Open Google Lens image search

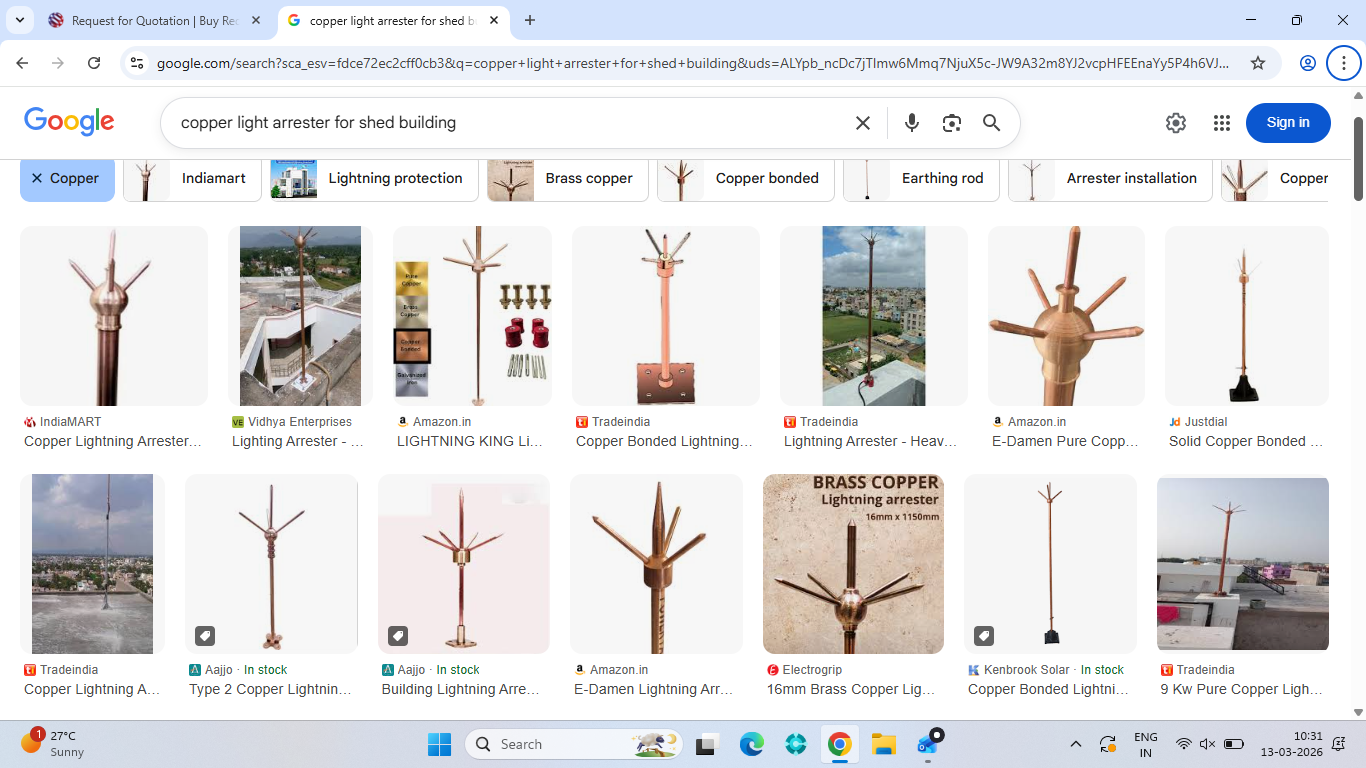tap(951, 123)
